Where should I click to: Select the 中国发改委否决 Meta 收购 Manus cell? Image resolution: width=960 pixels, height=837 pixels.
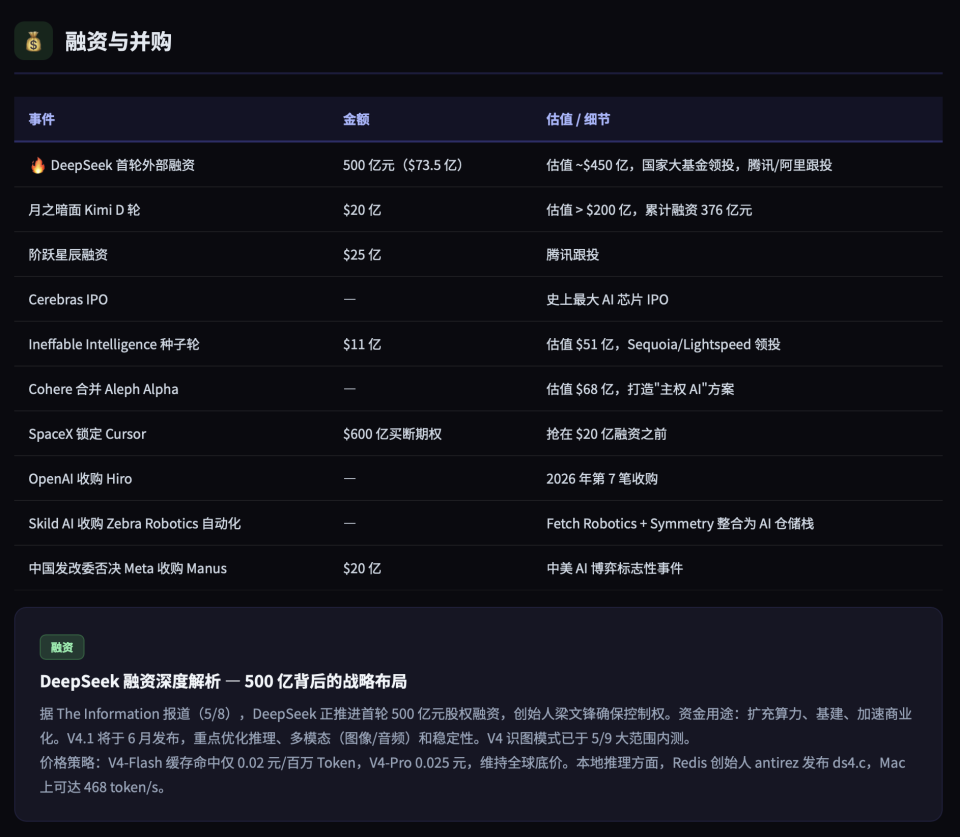(127, 568)
